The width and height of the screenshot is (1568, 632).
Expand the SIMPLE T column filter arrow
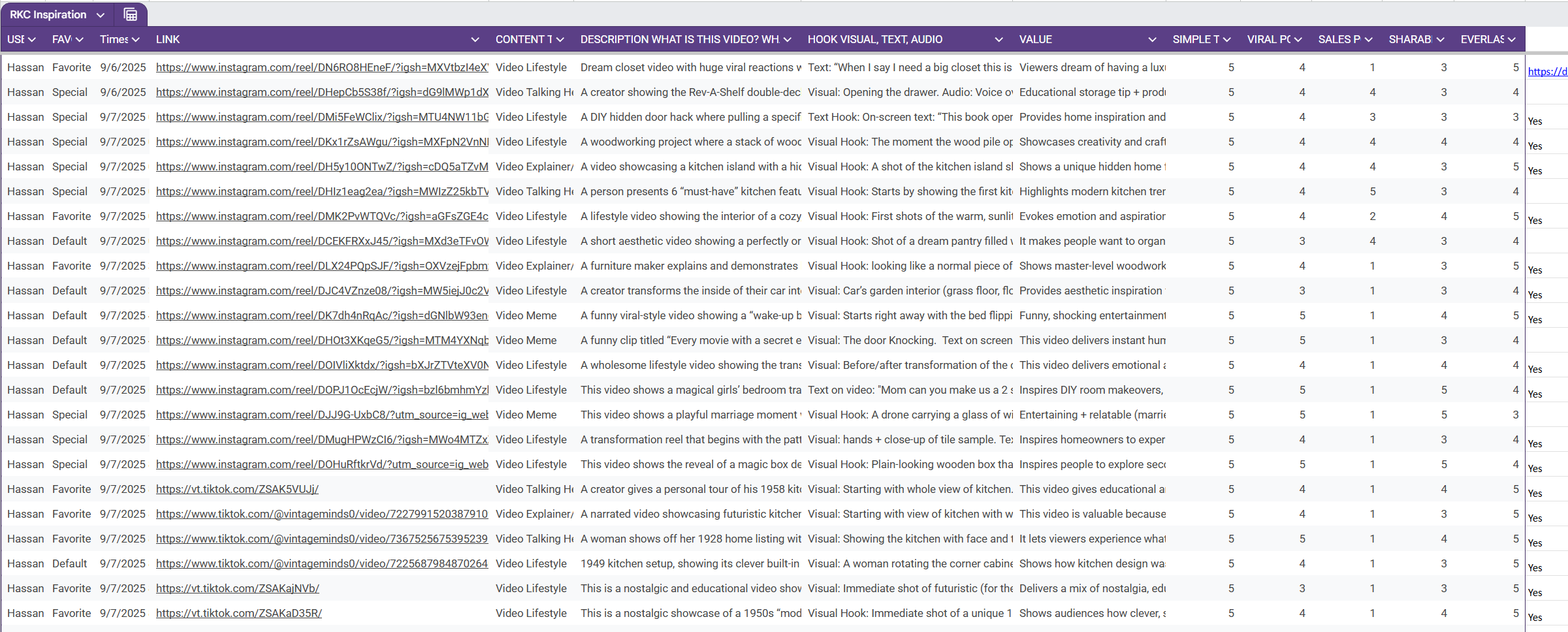[x=1227, y=40]
